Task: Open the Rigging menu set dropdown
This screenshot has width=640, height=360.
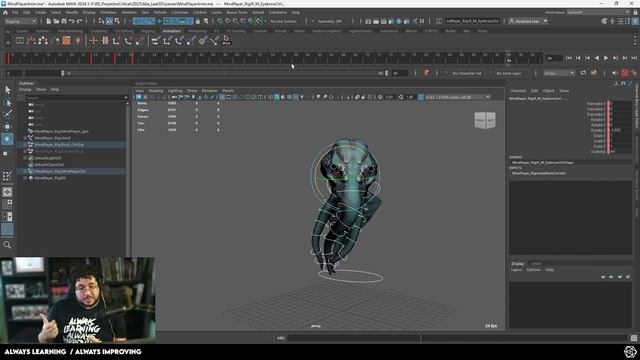Action: 20,21
